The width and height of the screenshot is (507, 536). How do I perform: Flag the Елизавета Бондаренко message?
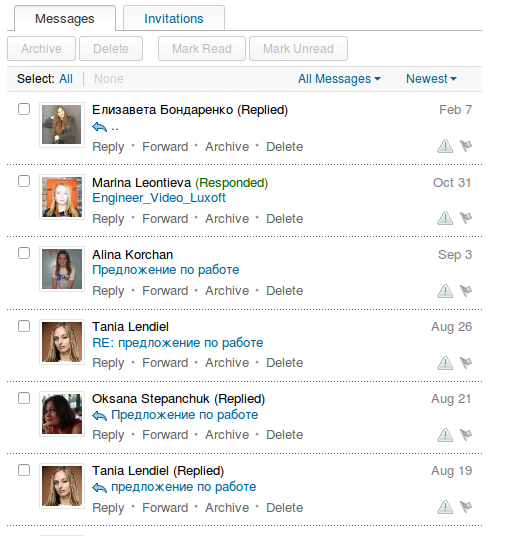pos(466,146)
